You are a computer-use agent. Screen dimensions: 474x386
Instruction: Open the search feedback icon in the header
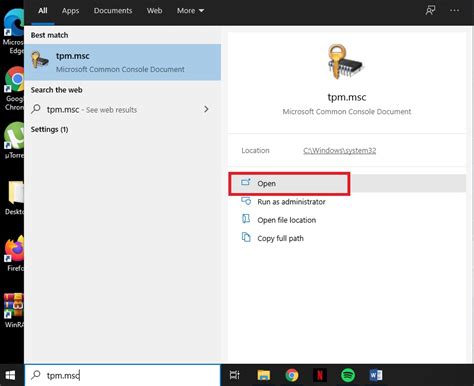(430, 11)
